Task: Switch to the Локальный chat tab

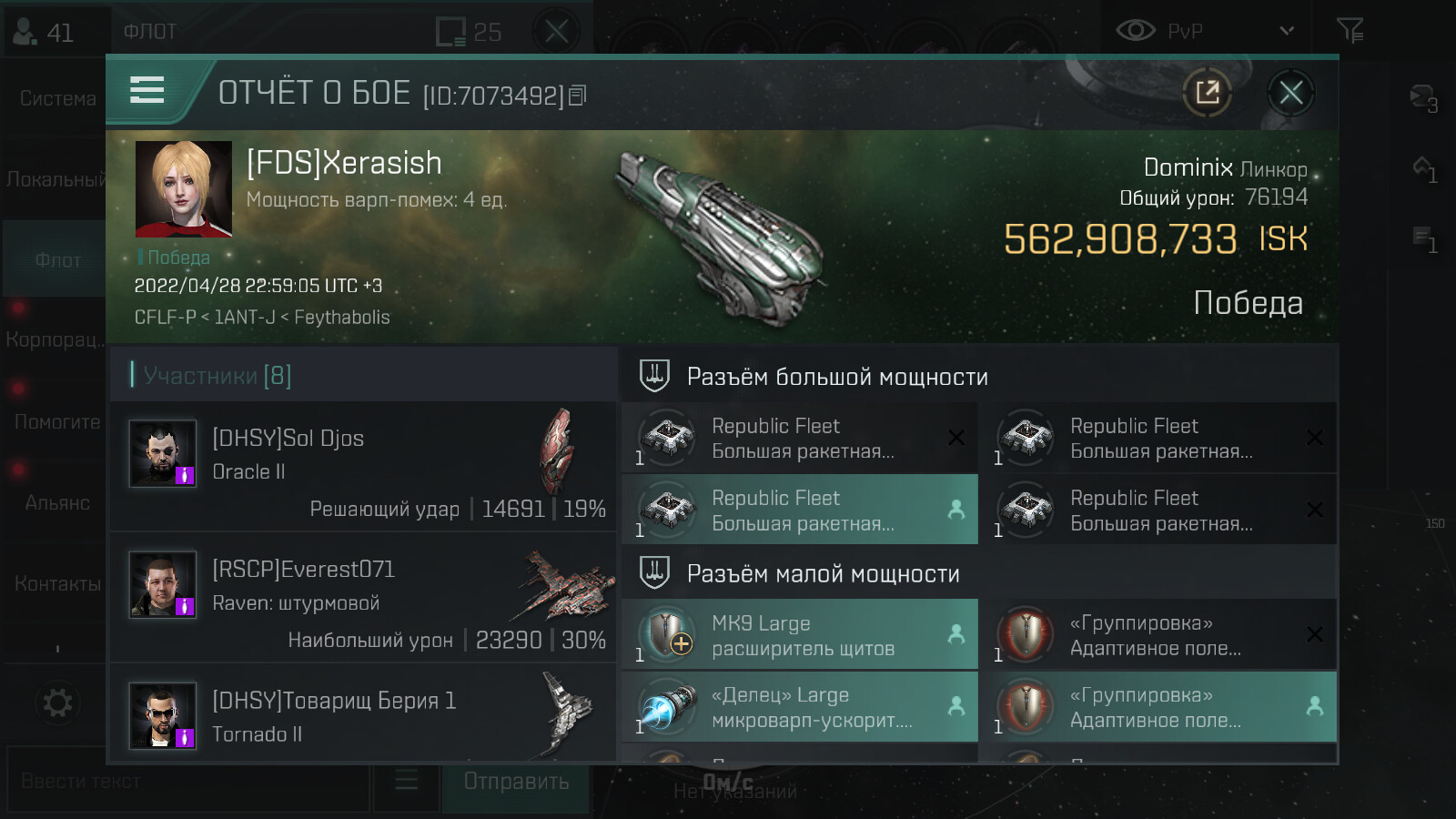Action: tap(55, 179)
